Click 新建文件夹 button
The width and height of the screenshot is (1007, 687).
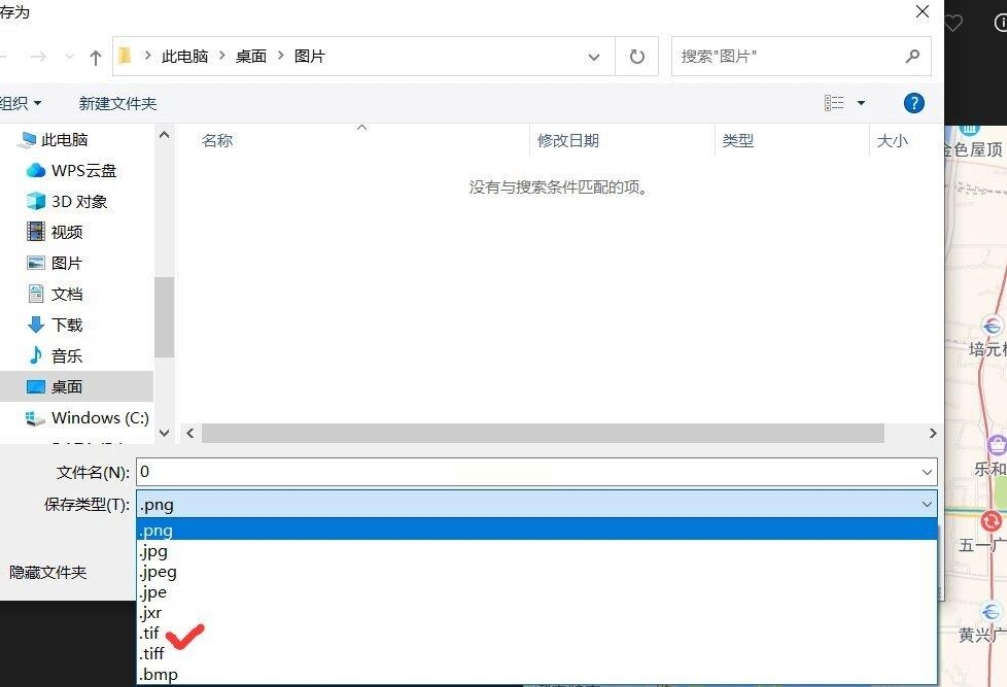(118, 103)
